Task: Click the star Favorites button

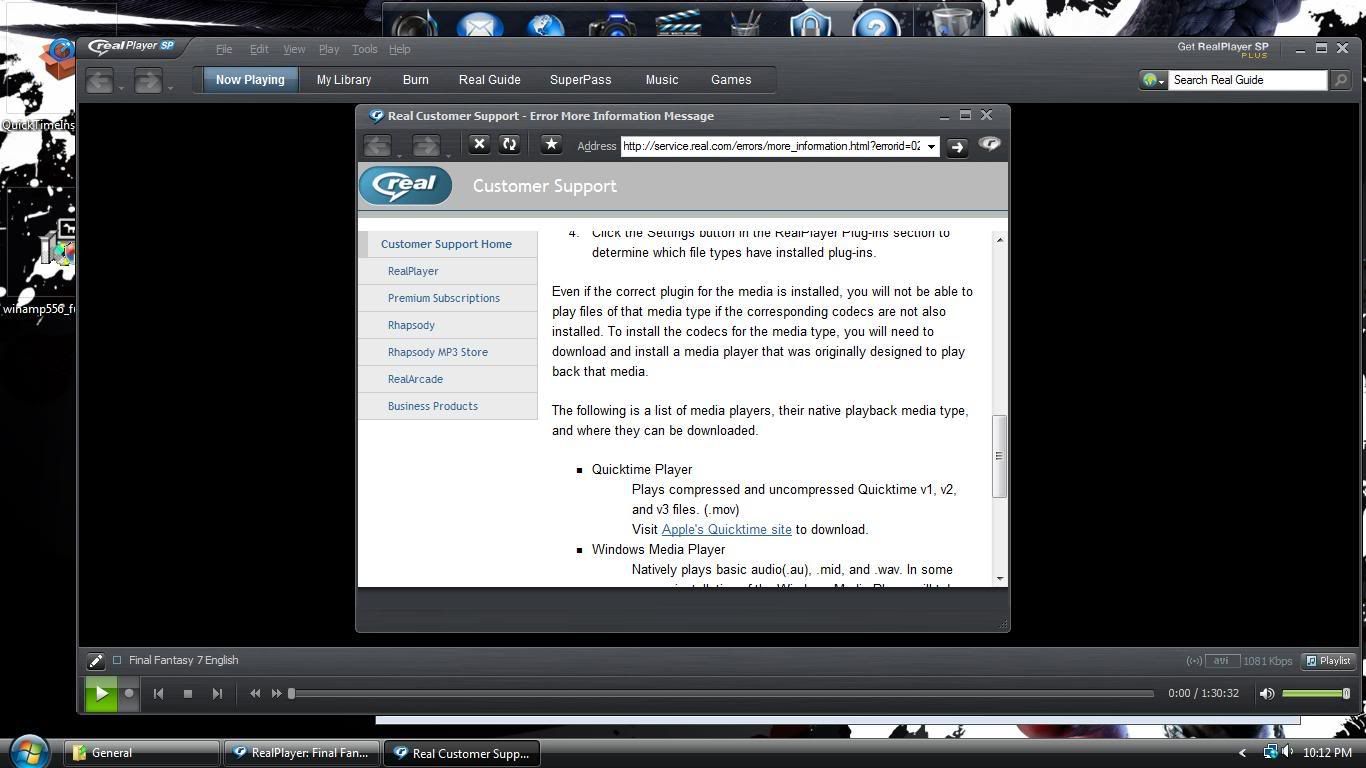Action: click(x=551, y=144)
